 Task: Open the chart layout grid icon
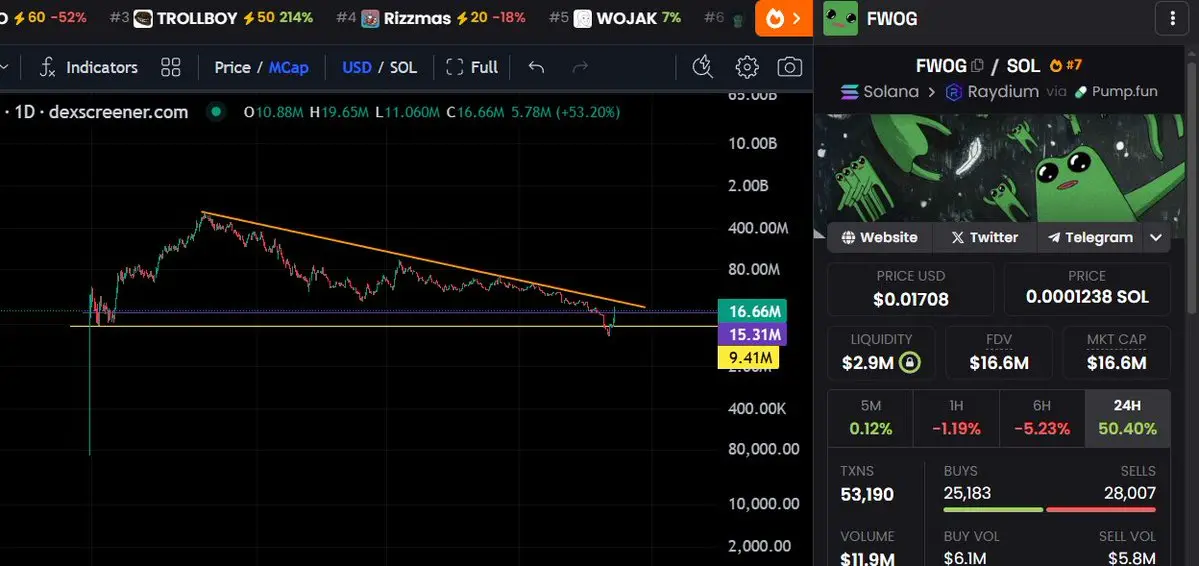pyautogui.click(x=171, y=67)
